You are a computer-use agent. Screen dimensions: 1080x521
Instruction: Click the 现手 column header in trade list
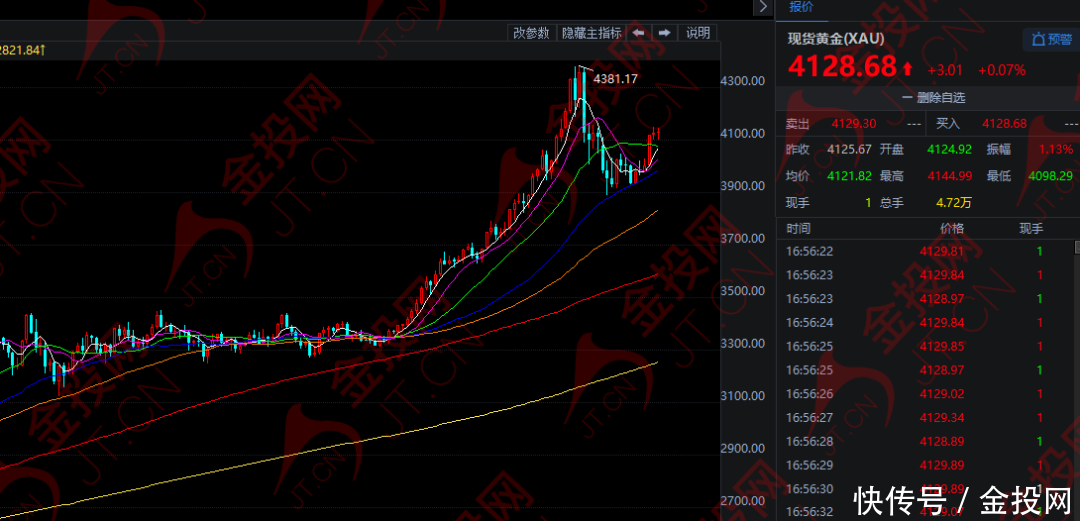point(1030,229)
